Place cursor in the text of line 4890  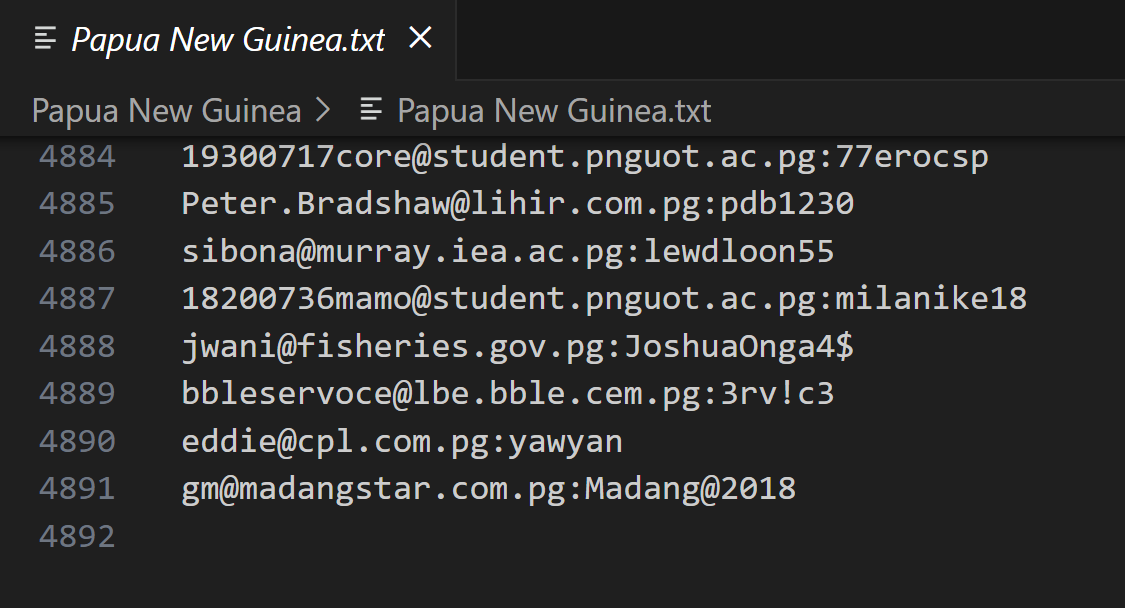pyautogui.click(x=402, y=441)
